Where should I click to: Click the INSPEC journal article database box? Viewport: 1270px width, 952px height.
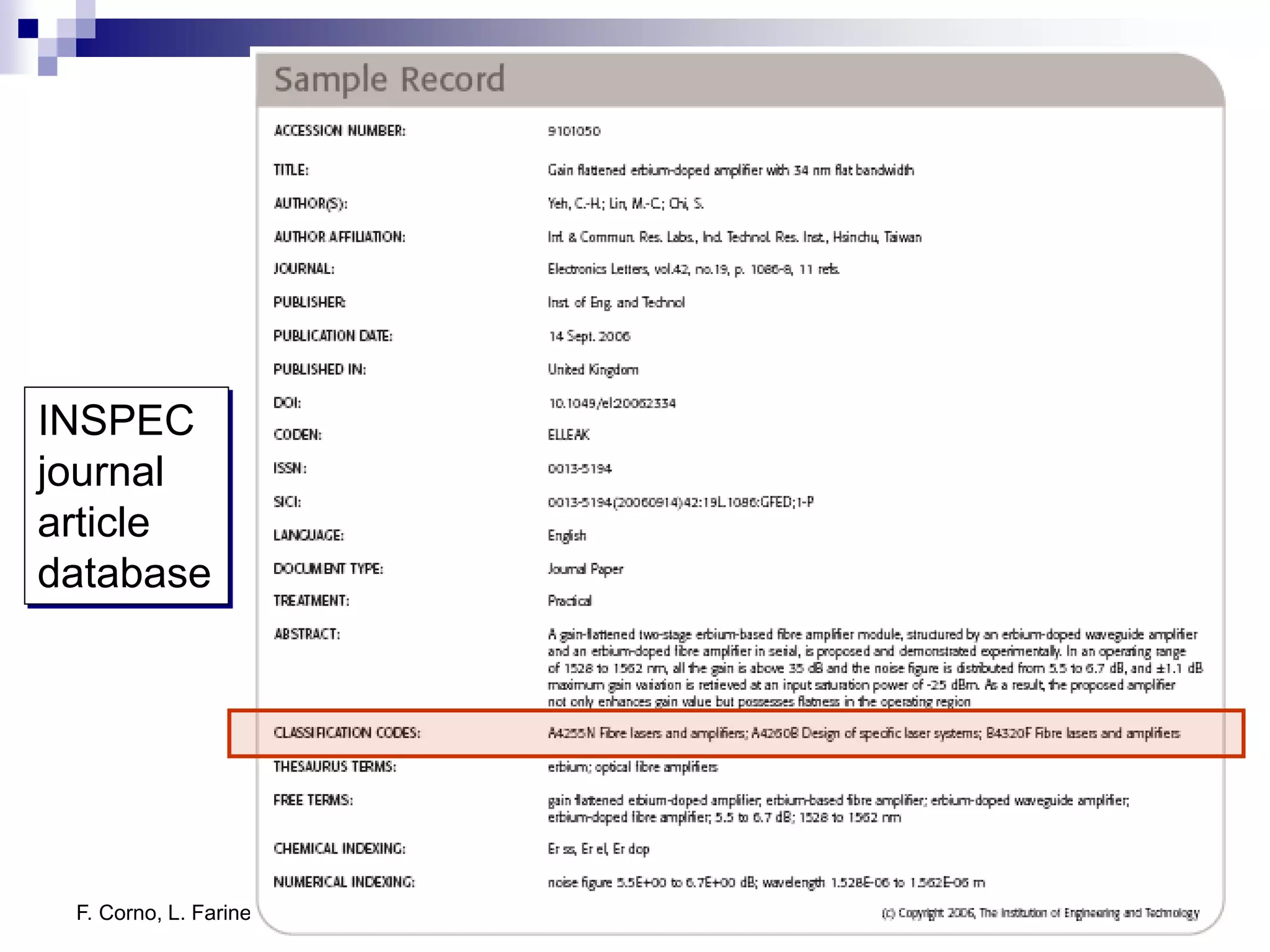pos(127,496)
